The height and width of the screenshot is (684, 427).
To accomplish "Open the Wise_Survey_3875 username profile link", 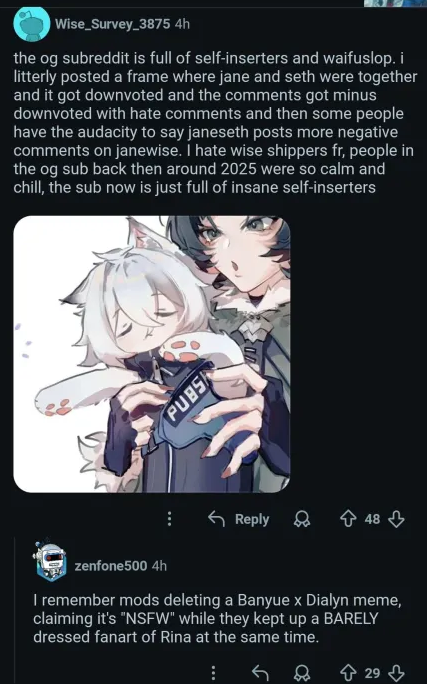I will (113, 24).
